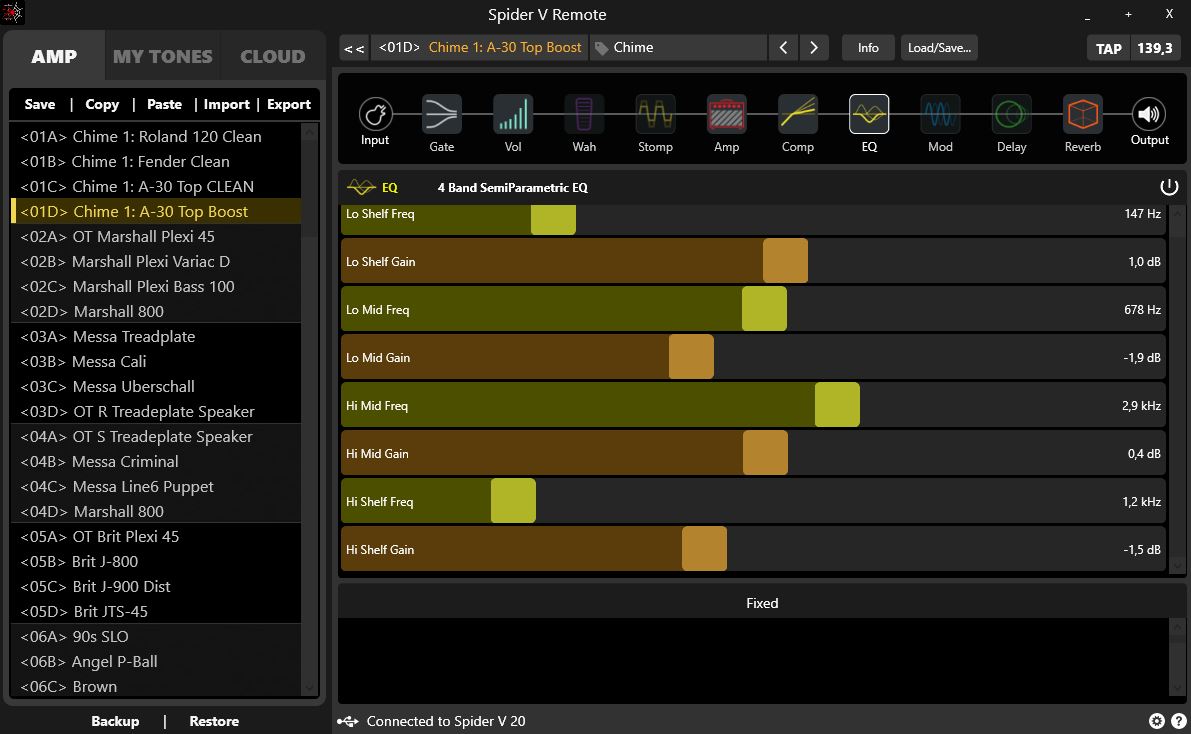Toggle the EQ power button off
The height and width of the screenshot is (734, 1191).
click(x=1169, y=187)
